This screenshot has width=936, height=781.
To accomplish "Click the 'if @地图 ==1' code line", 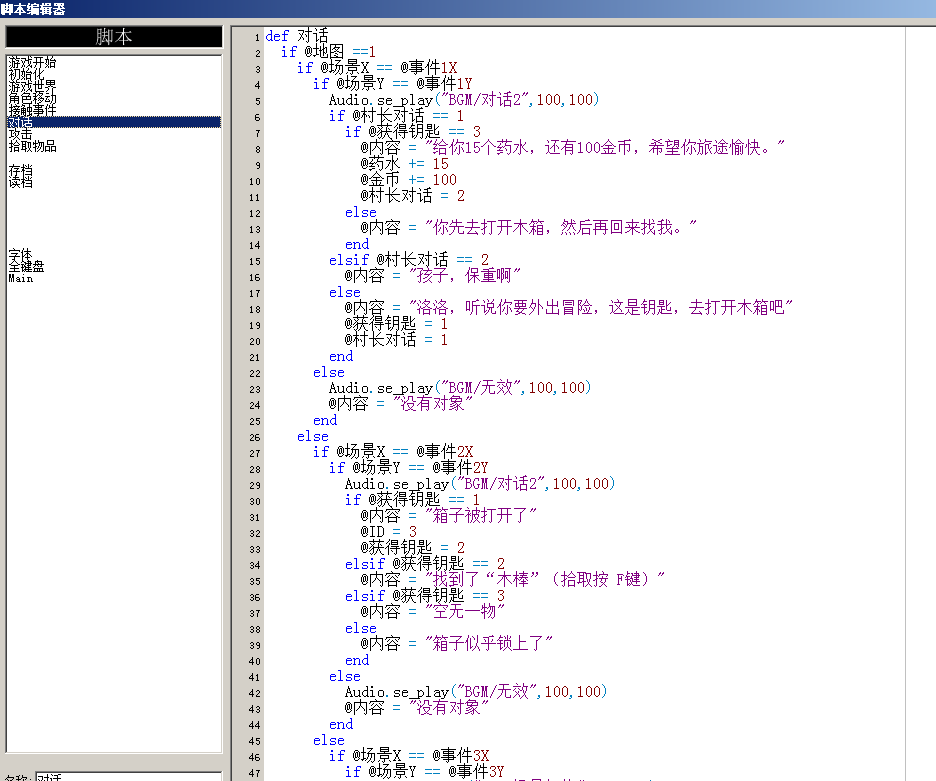I will click(328, 52).
